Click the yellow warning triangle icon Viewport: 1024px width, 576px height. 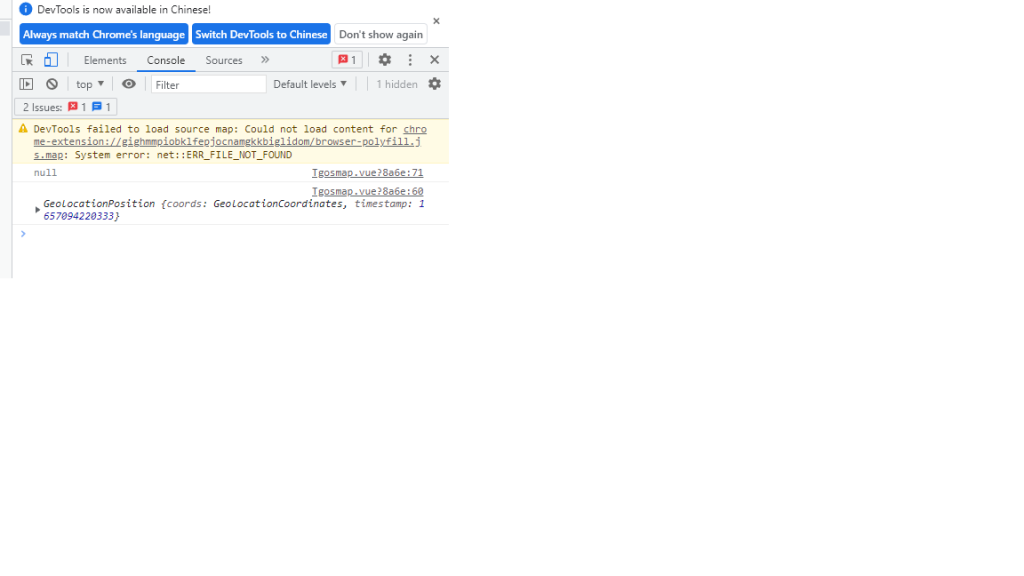tap(23, 129)
